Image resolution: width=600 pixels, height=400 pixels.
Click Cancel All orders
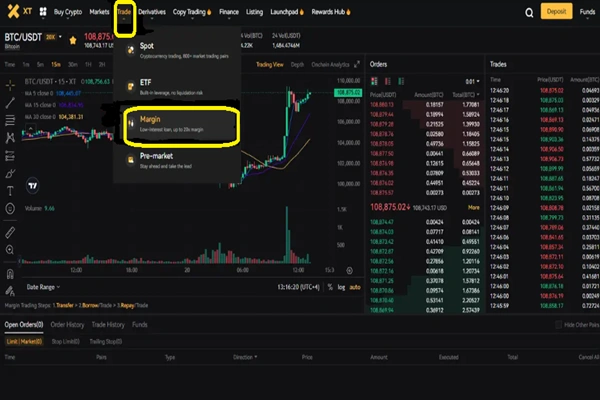(x=589, y=357)
